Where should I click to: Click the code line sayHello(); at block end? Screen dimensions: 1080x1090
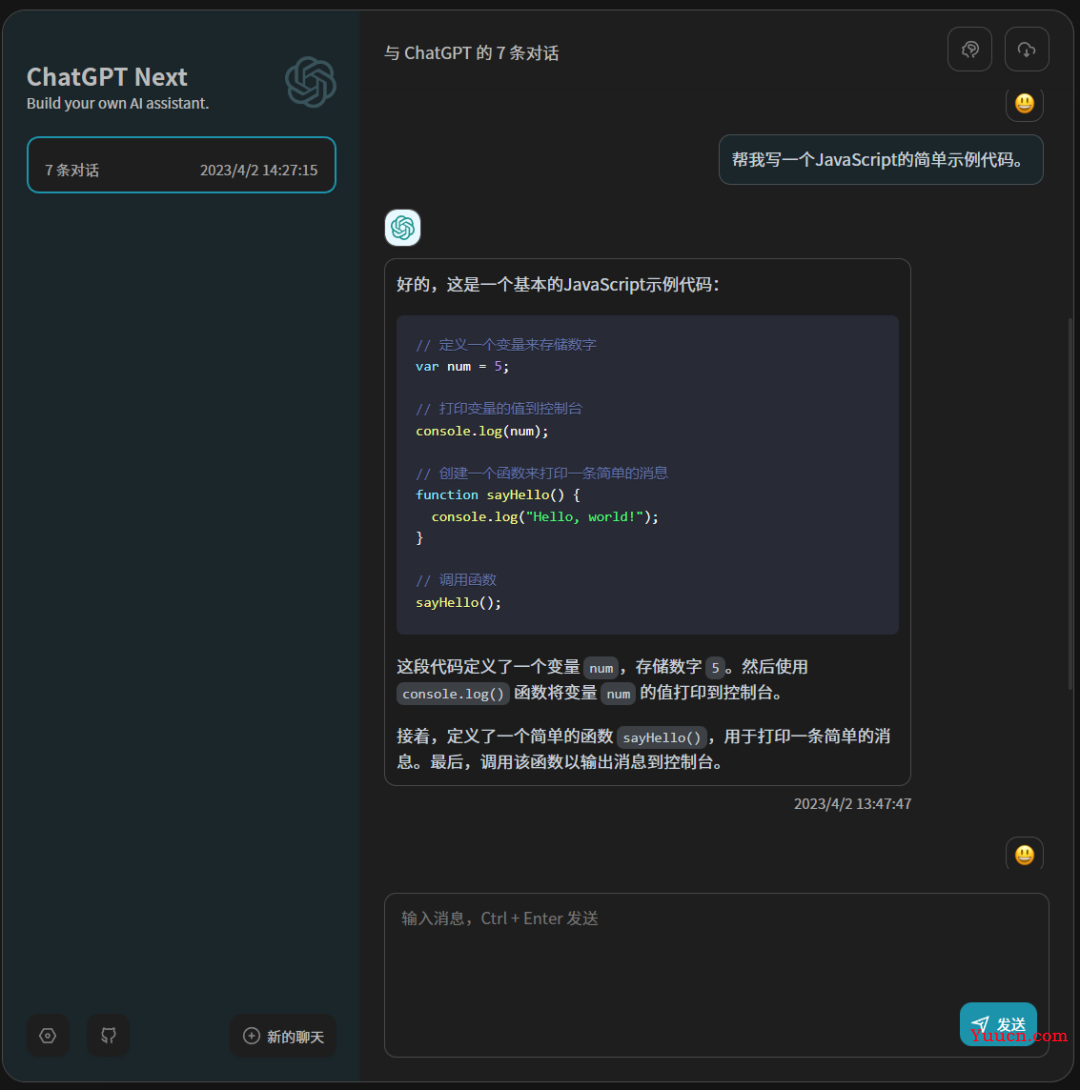pyautogui.click(x=458, y=603)
